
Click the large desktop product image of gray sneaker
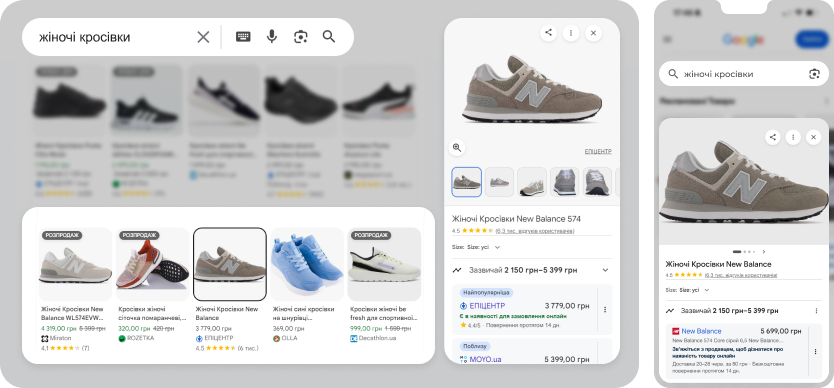(x=531, y=89)
